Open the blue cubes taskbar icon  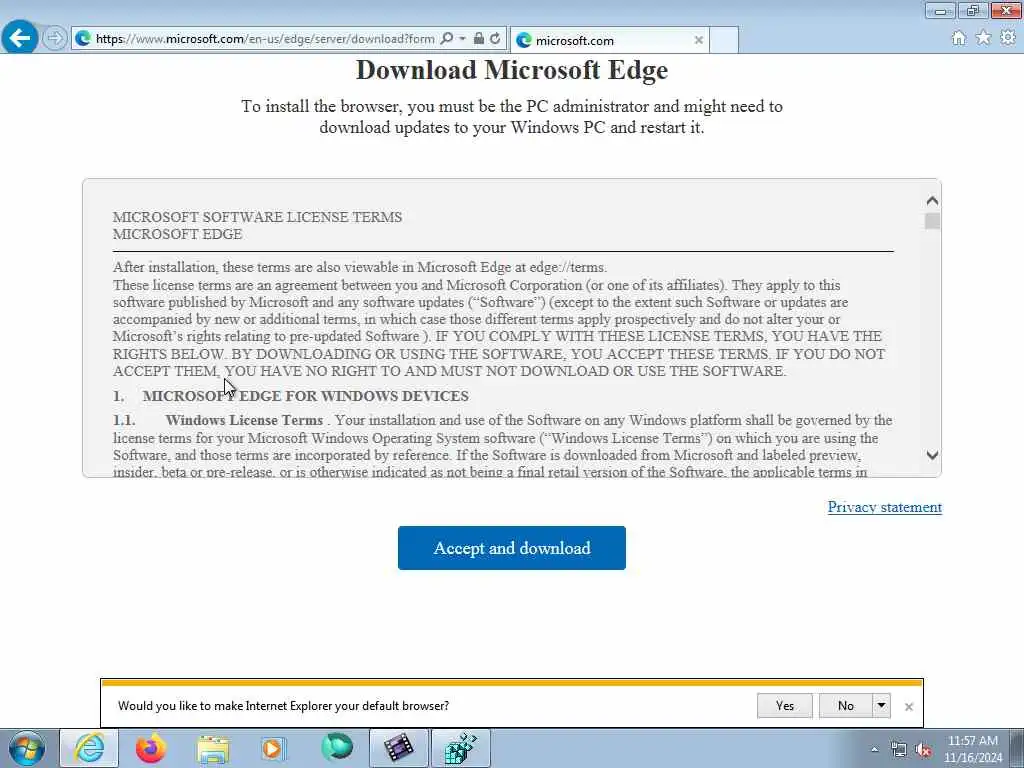pos(460,748)
